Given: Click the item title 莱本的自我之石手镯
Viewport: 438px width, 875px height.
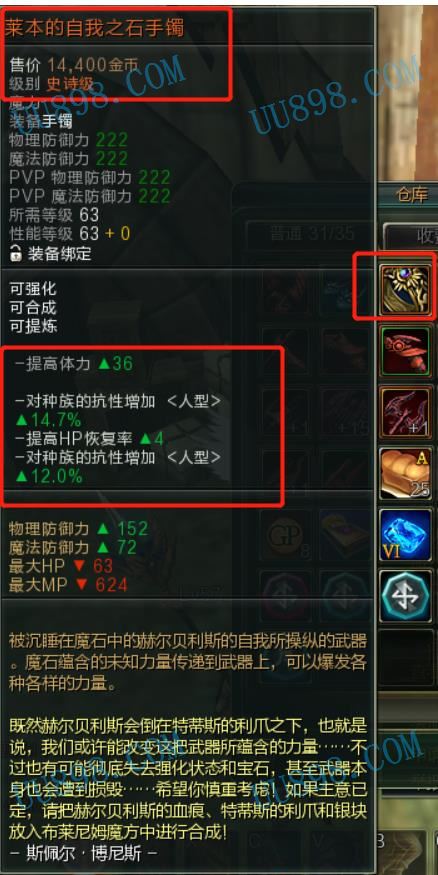Looking at the screenshot, I should (x=95, y=27).
